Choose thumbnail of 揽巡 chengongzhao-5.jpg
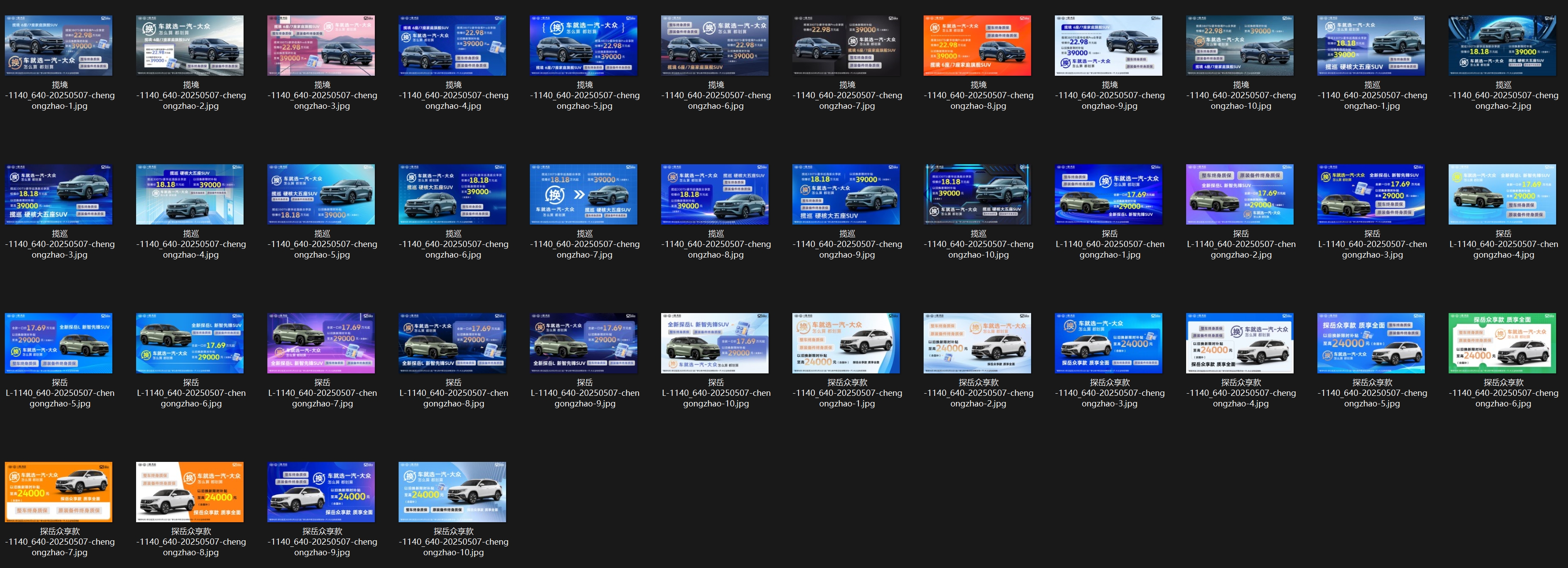 pos(322,194)
